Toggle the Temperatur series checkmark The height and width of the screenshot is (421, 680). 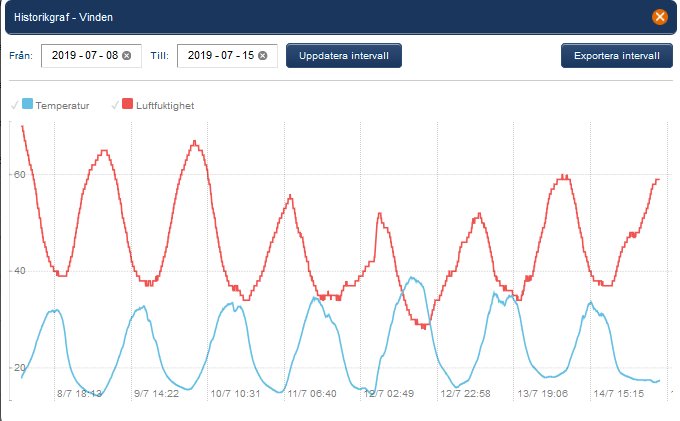coord(14,104)
